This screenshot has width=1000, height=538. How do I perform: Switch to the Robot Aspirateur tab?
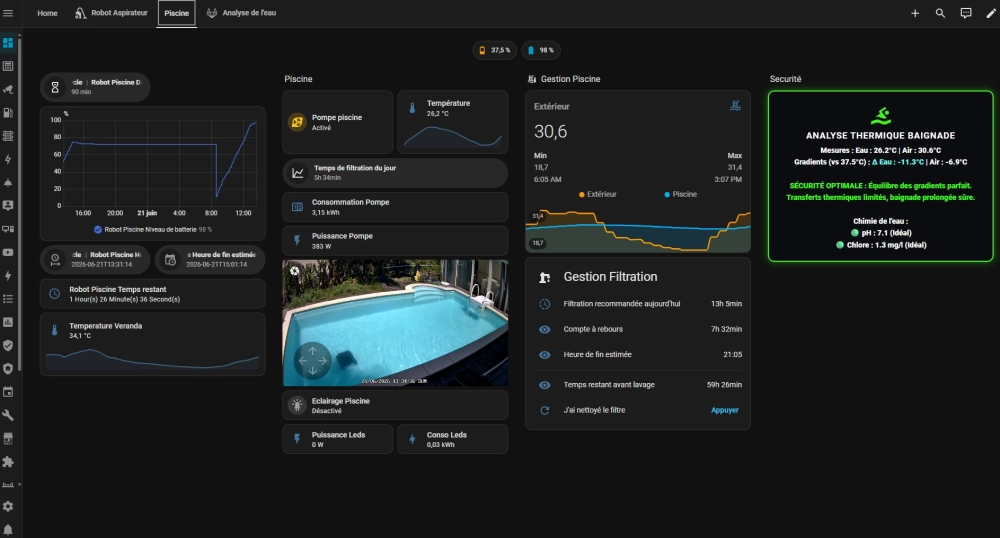pyautogui.click(x=112, y=13)
